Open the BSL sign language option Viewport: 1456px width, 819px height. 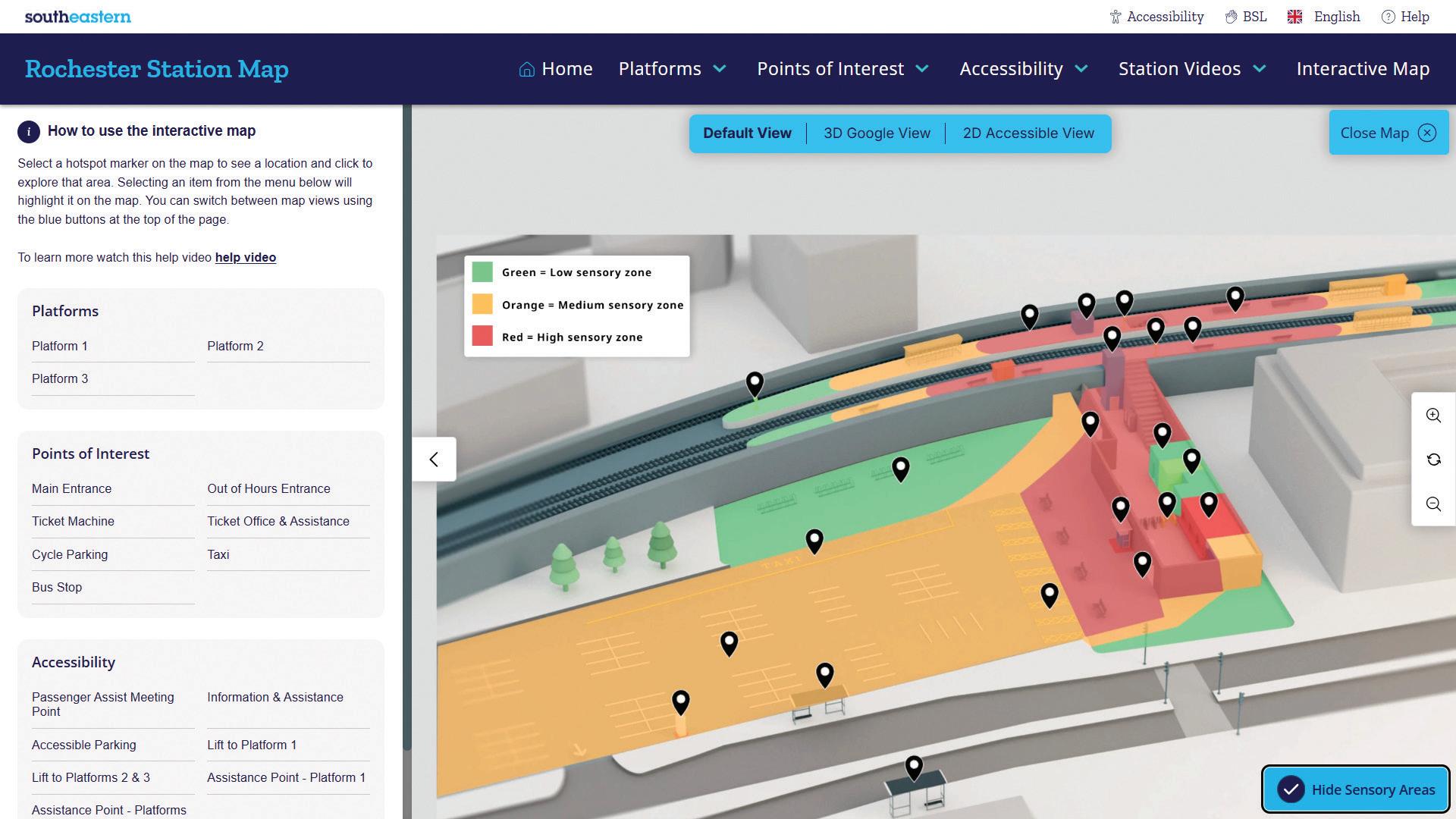pyautogui.click(x=1245, y=17)
